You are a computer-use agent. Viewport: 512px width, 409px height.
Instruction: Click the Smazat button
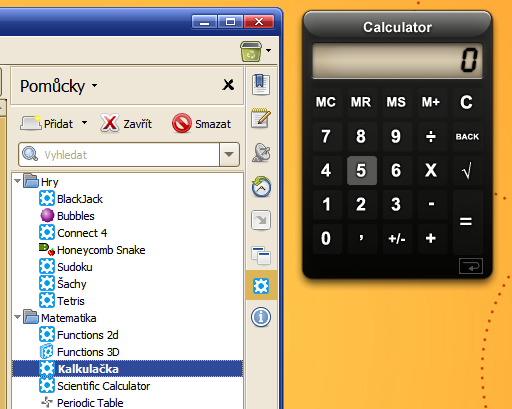coord(201,124)
